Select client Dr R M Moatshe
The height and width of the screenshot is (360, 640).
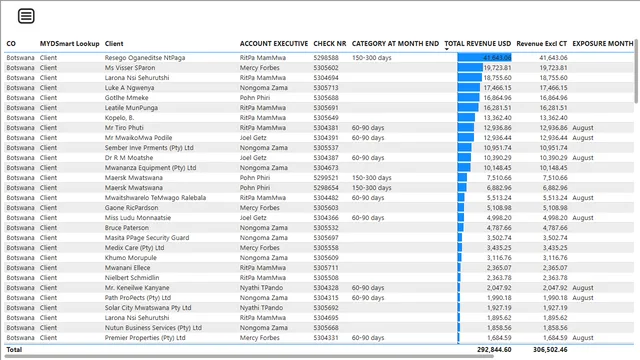pyautogui.click(x=129, y=158)
